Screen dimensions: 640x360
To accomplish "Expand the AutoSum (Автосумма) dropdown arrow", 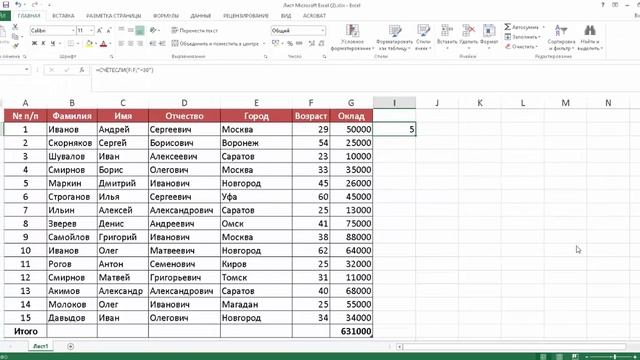I will (x=544, y=27).
